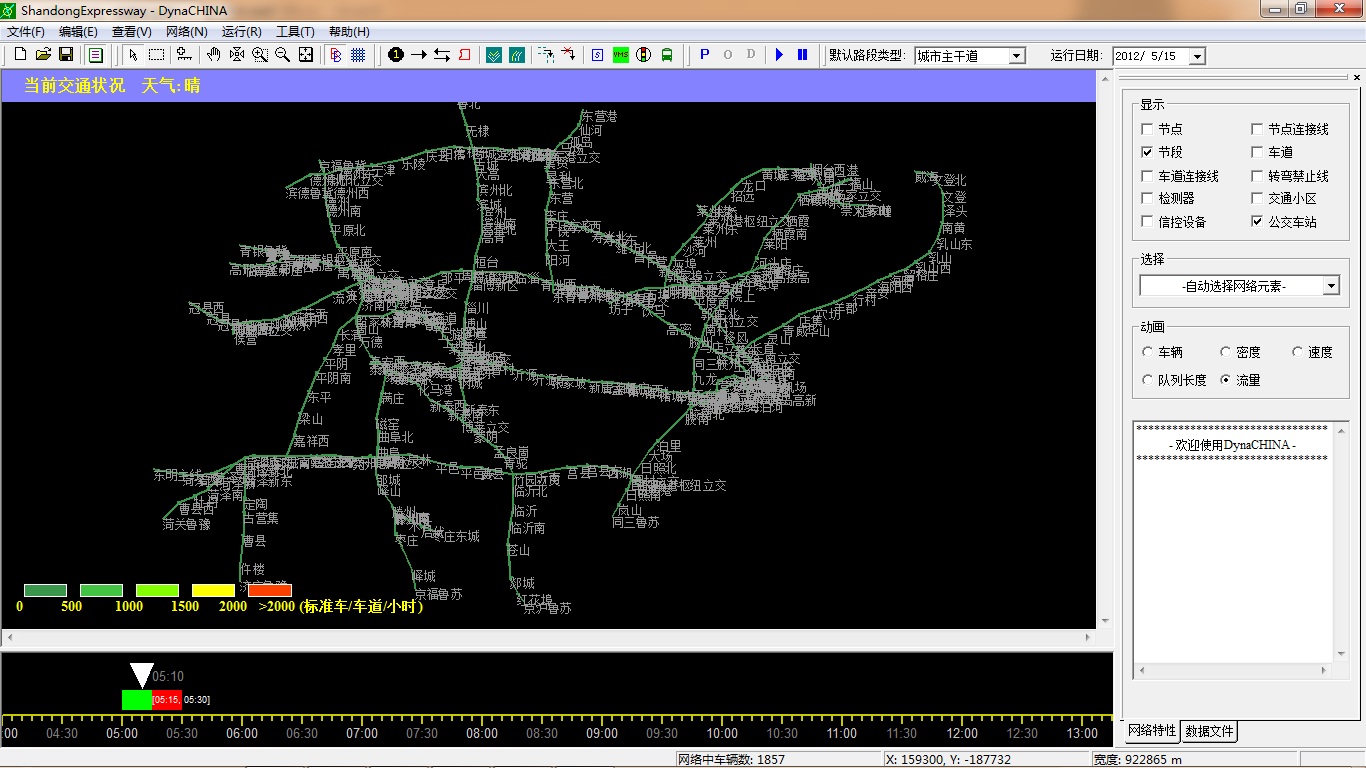Toggle the 检测器 checkbox
Image resolution: width=1366 pixels, height=768 pixels.
coord(1147,199)
